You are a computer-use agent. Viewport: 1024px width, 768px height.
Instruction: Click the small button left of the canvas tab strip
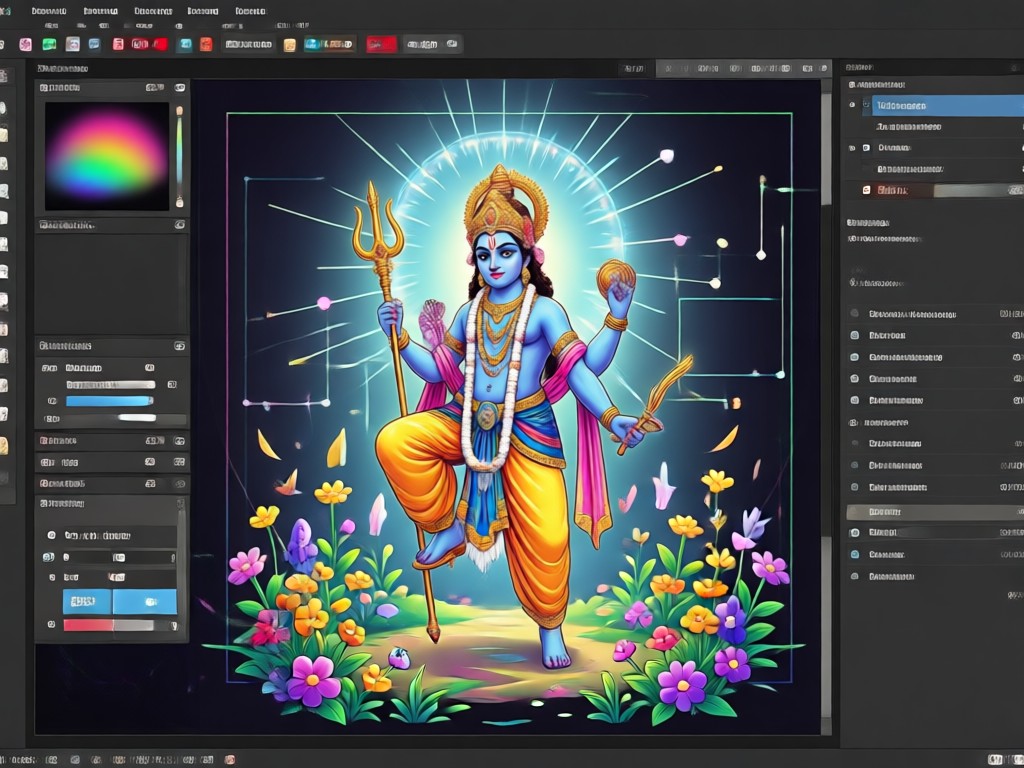point(633,68)
